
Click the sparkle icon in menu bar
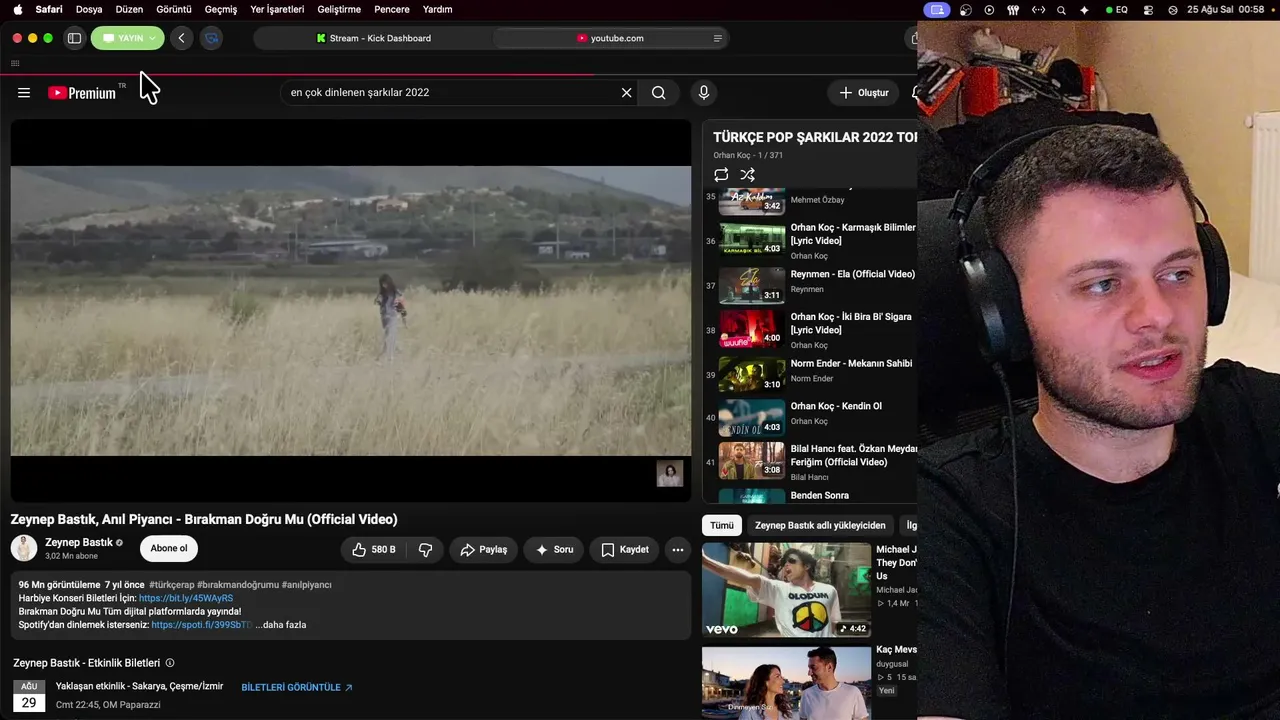[1085, 9]
